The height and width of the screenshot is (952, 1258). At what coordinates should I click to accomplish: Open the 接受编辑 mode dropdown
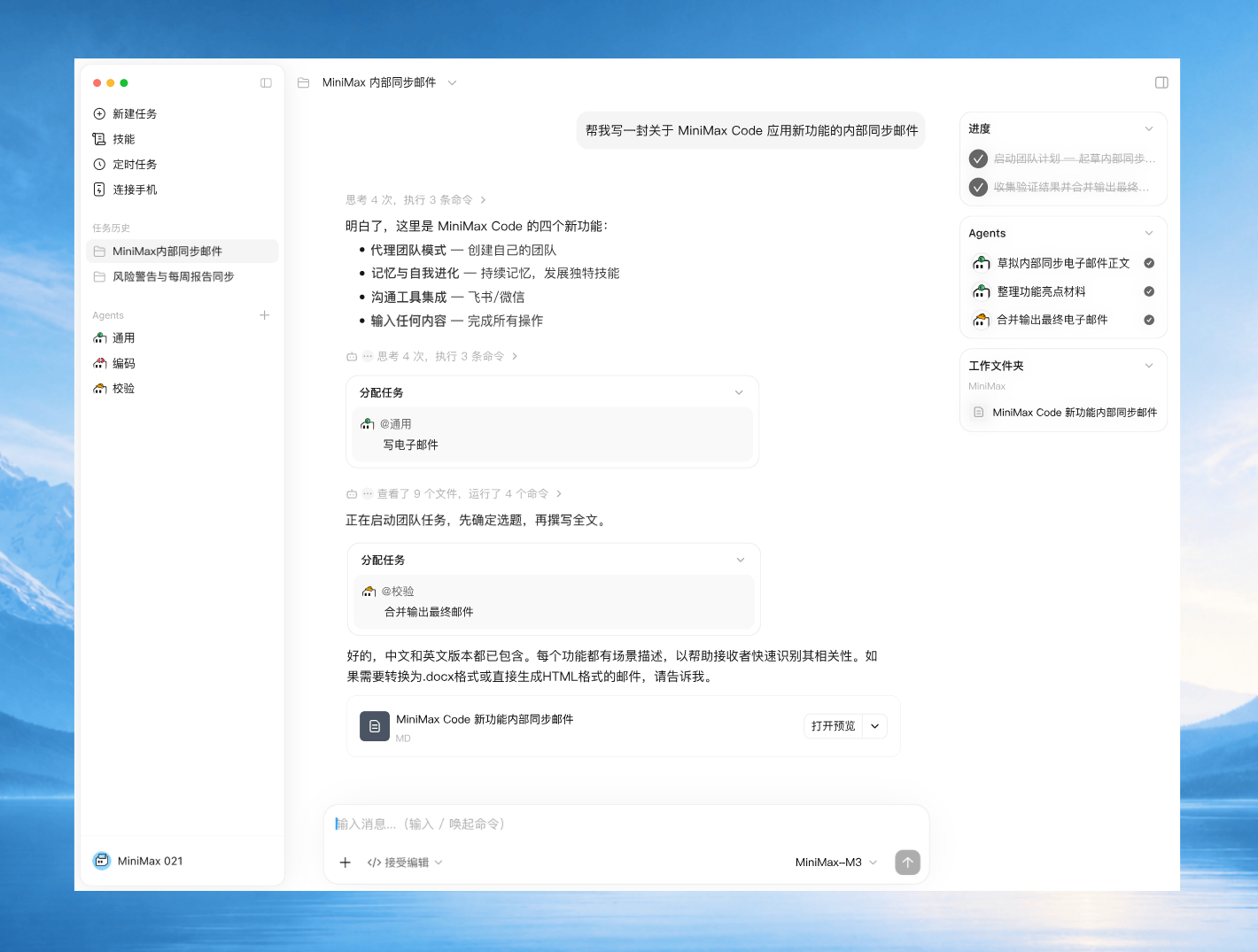point(405,863)
